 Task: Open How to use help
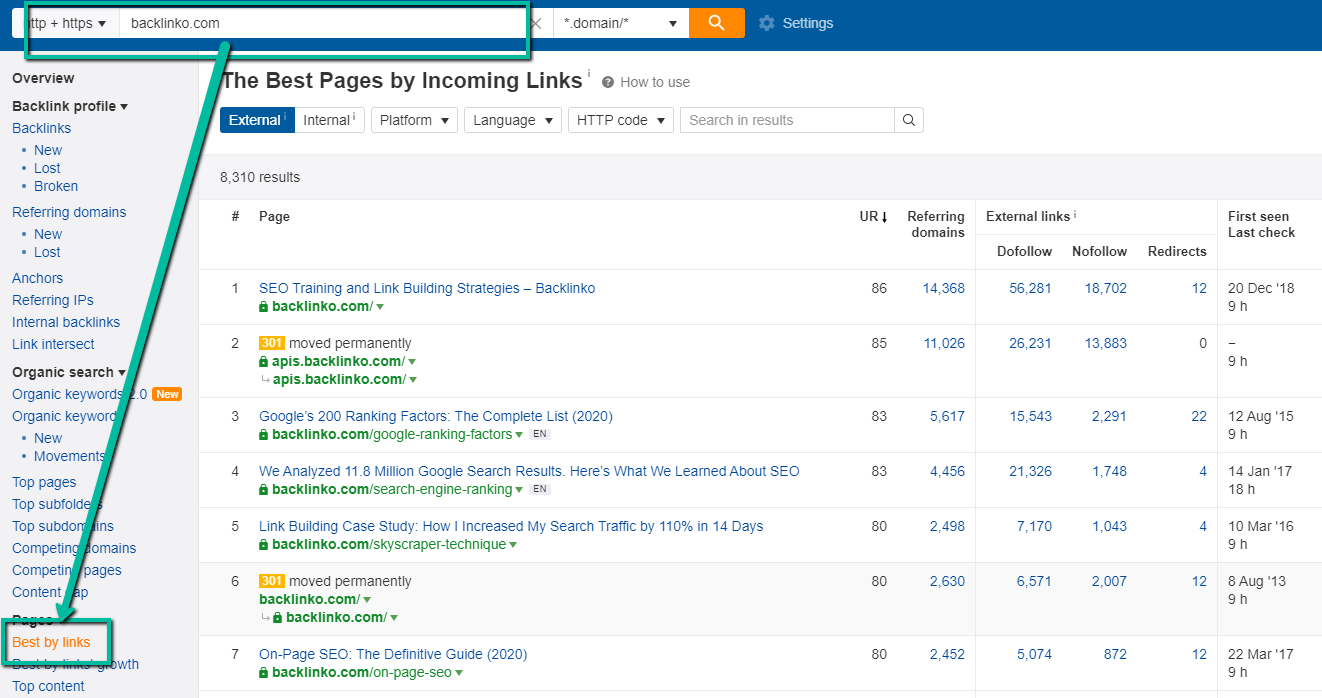coord(646,82)
